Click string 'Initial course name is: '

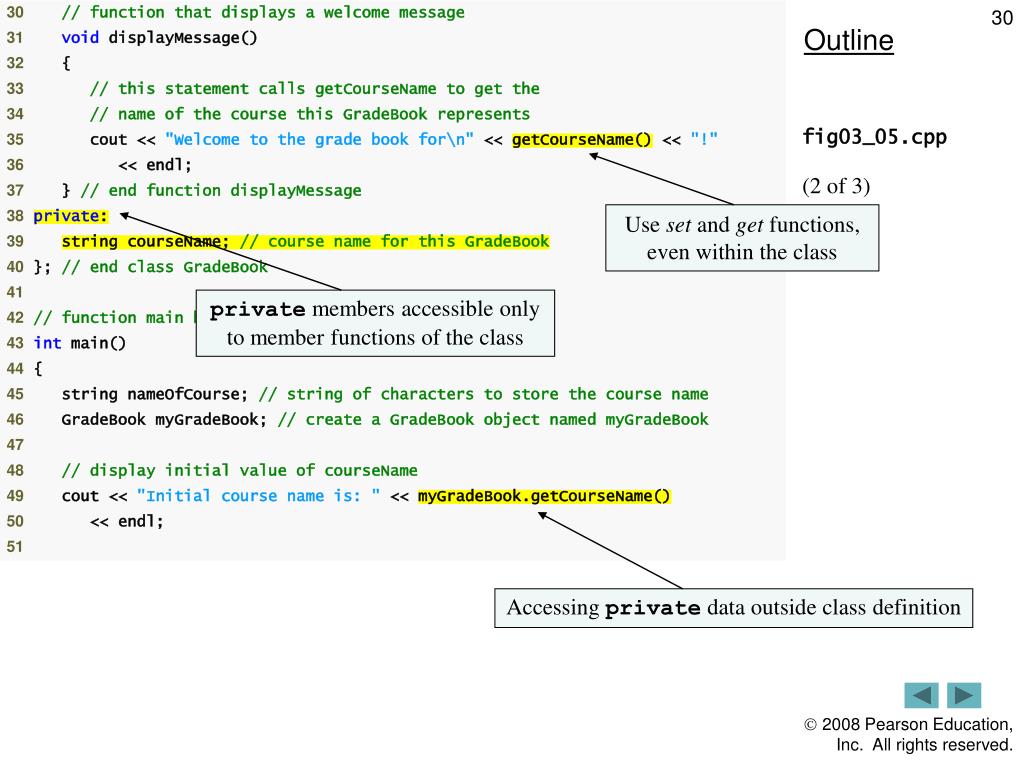[x=259, y=496]
